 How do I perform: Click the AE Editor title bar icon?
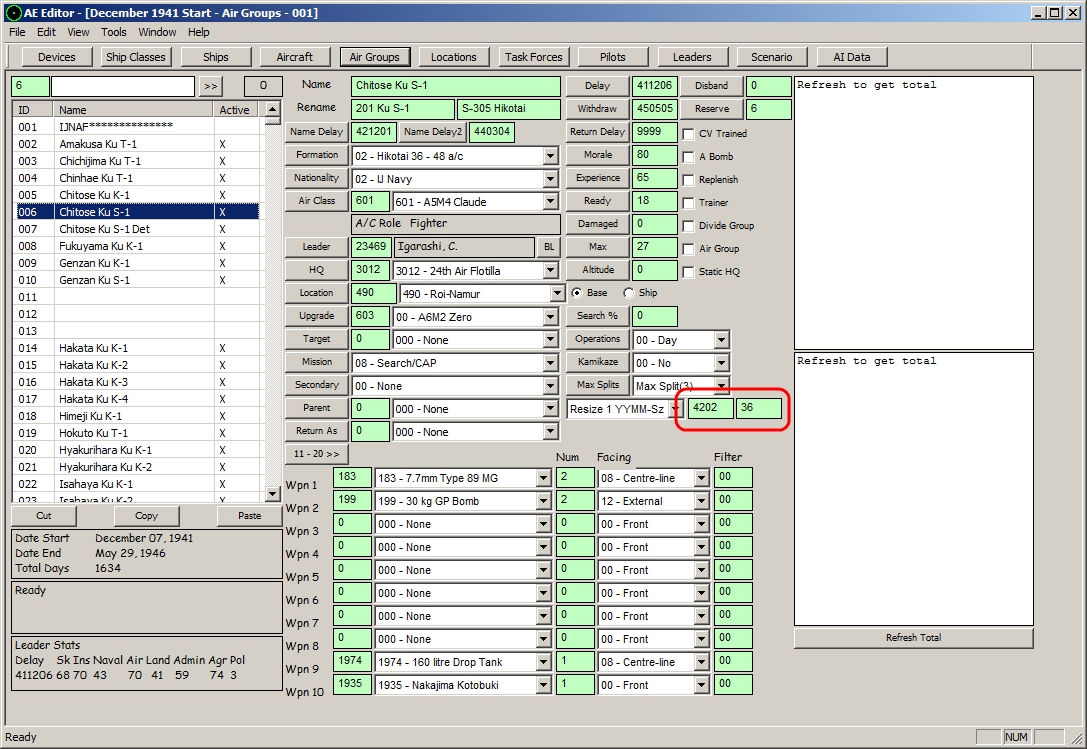click(12, 12)
